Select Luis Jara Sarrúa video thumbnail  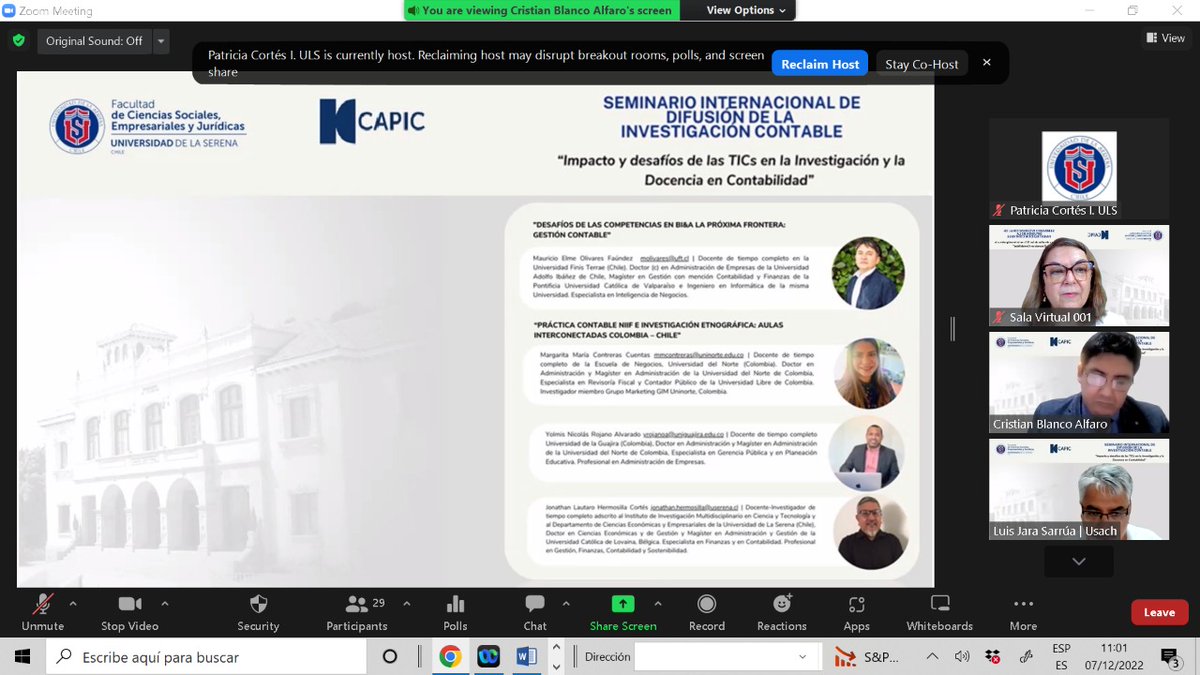(1079, 489)
